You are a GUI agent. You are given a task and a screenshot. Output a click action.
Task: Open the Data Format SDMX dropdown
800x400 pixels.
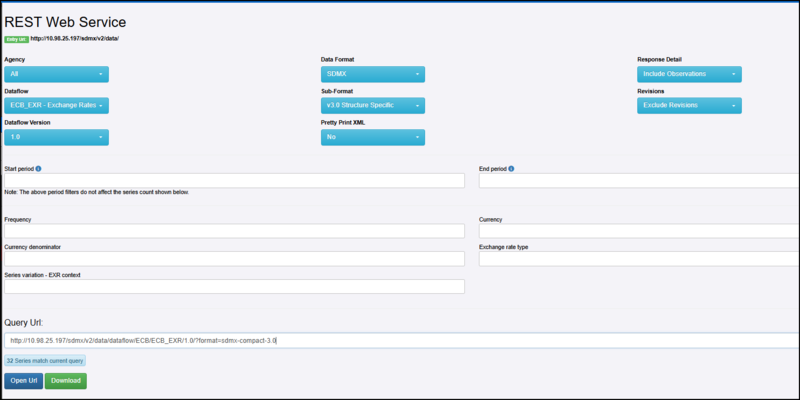pyautogui.click(x=373, y=74)
